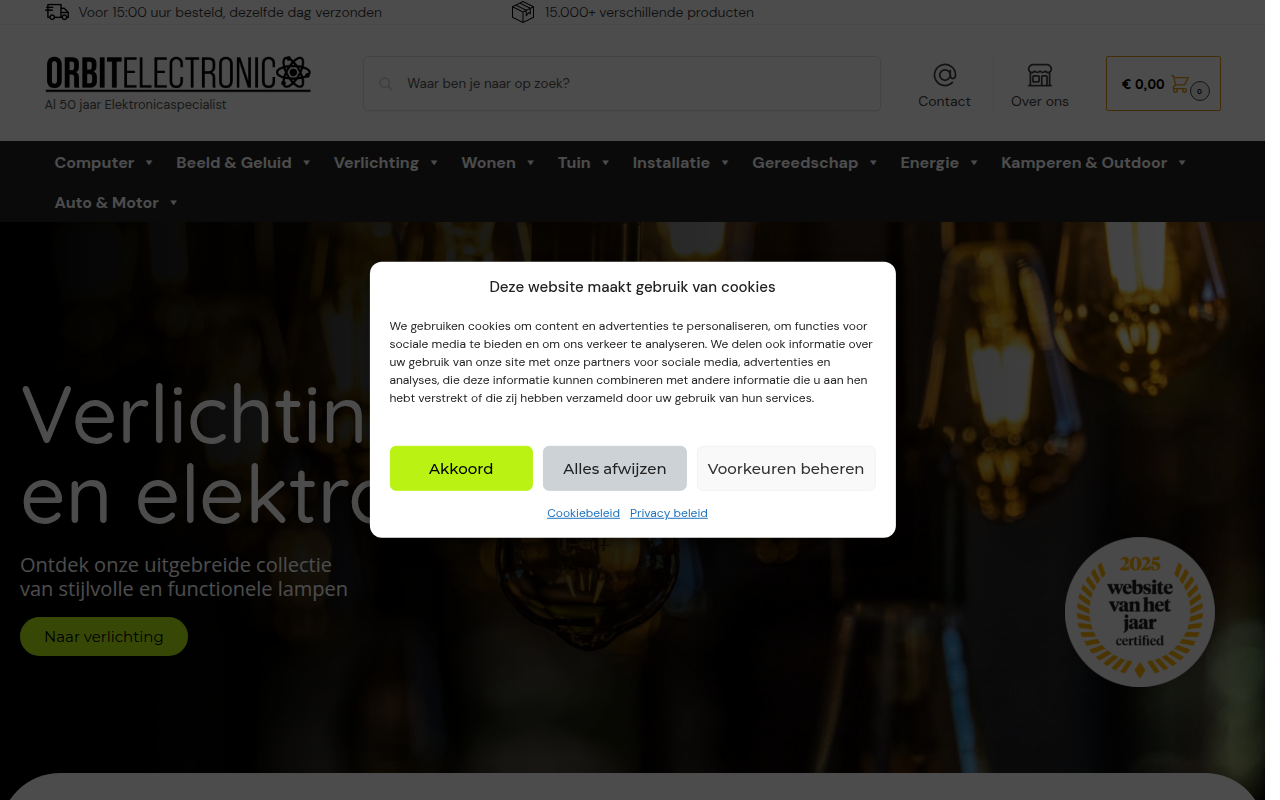
Task: Click the delivery truck icon
Action: 58,12
